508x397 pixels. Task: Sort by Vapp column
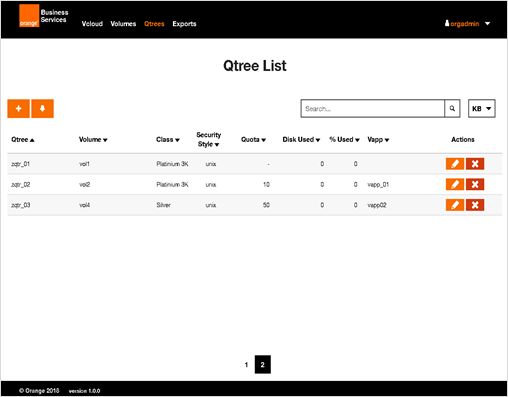coord(378,140)
